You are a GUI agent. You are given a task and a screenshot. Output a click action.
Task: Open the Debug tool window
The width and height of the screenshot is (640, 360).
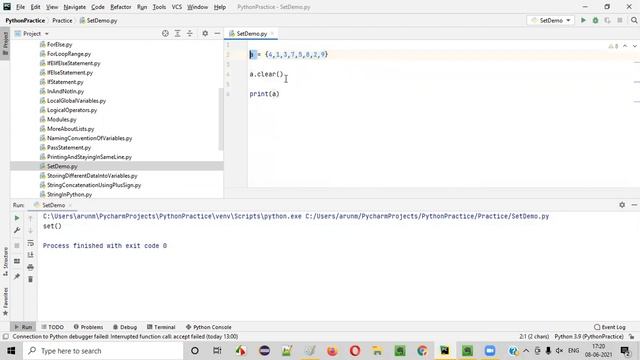125,327
